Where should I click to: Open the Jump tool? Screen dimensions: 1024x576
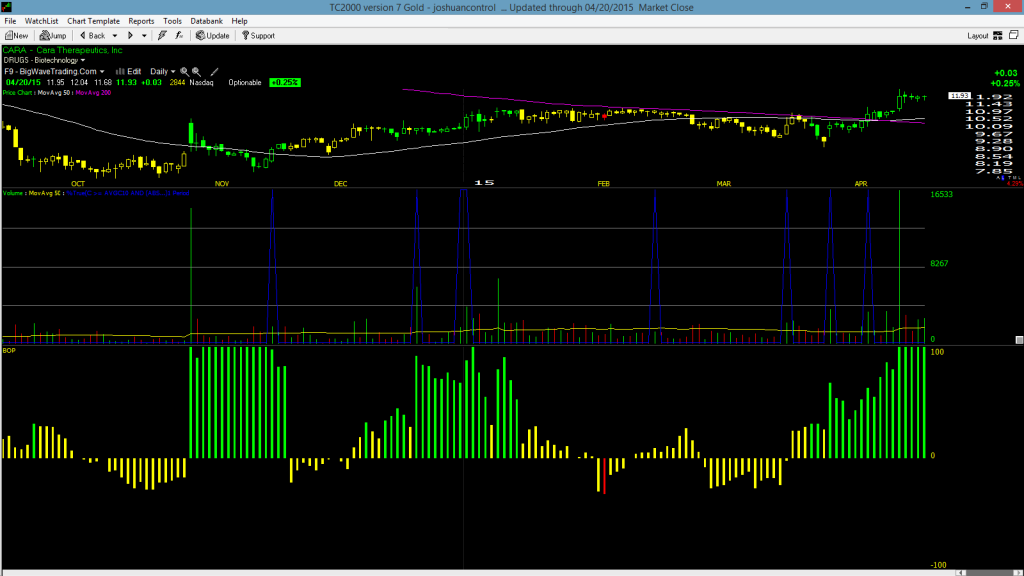point(53,36)
